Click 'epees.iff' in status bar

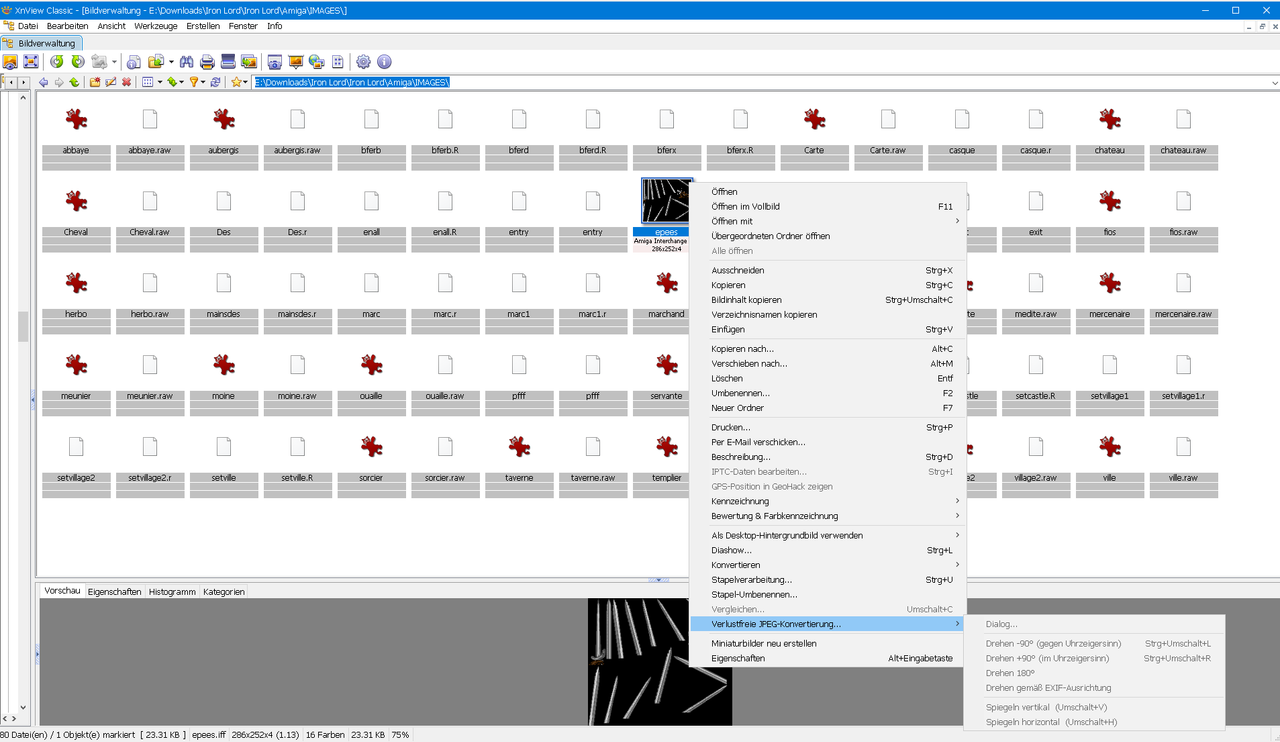click(211, 734)
